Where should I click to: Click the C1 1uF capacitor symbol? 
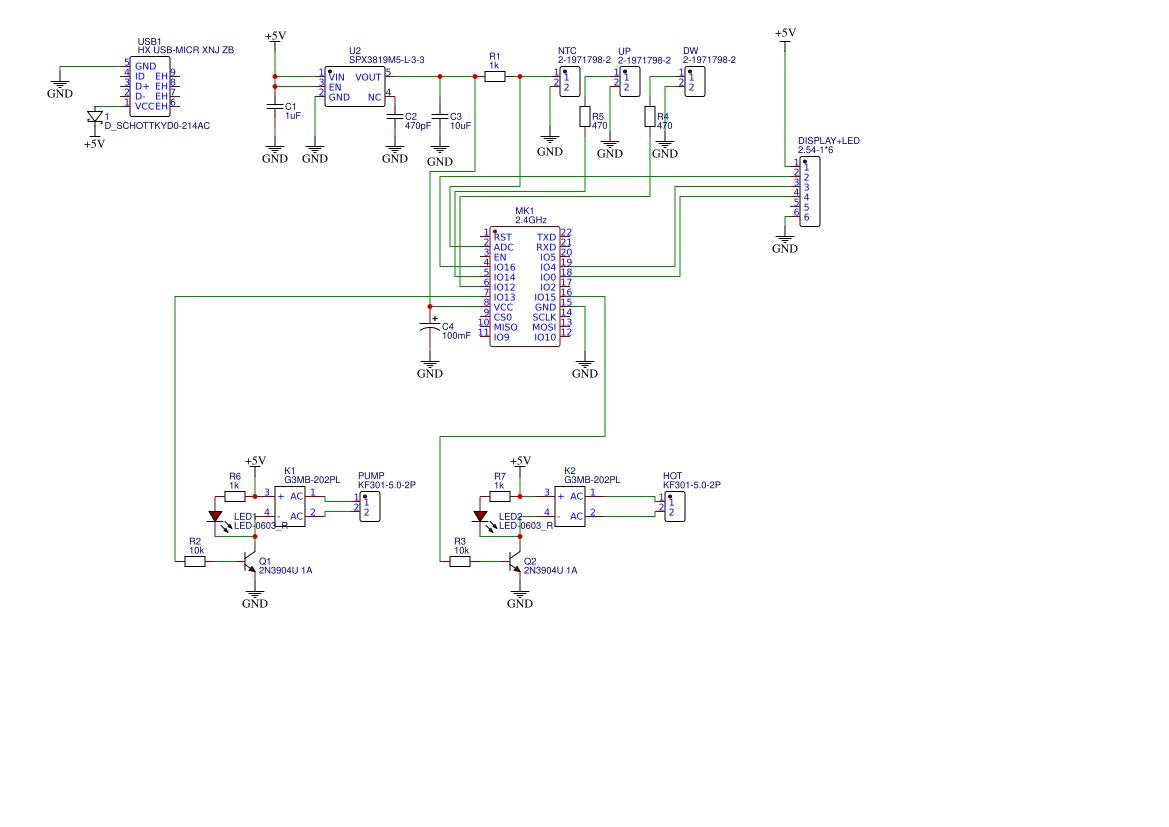coord(274,107)
